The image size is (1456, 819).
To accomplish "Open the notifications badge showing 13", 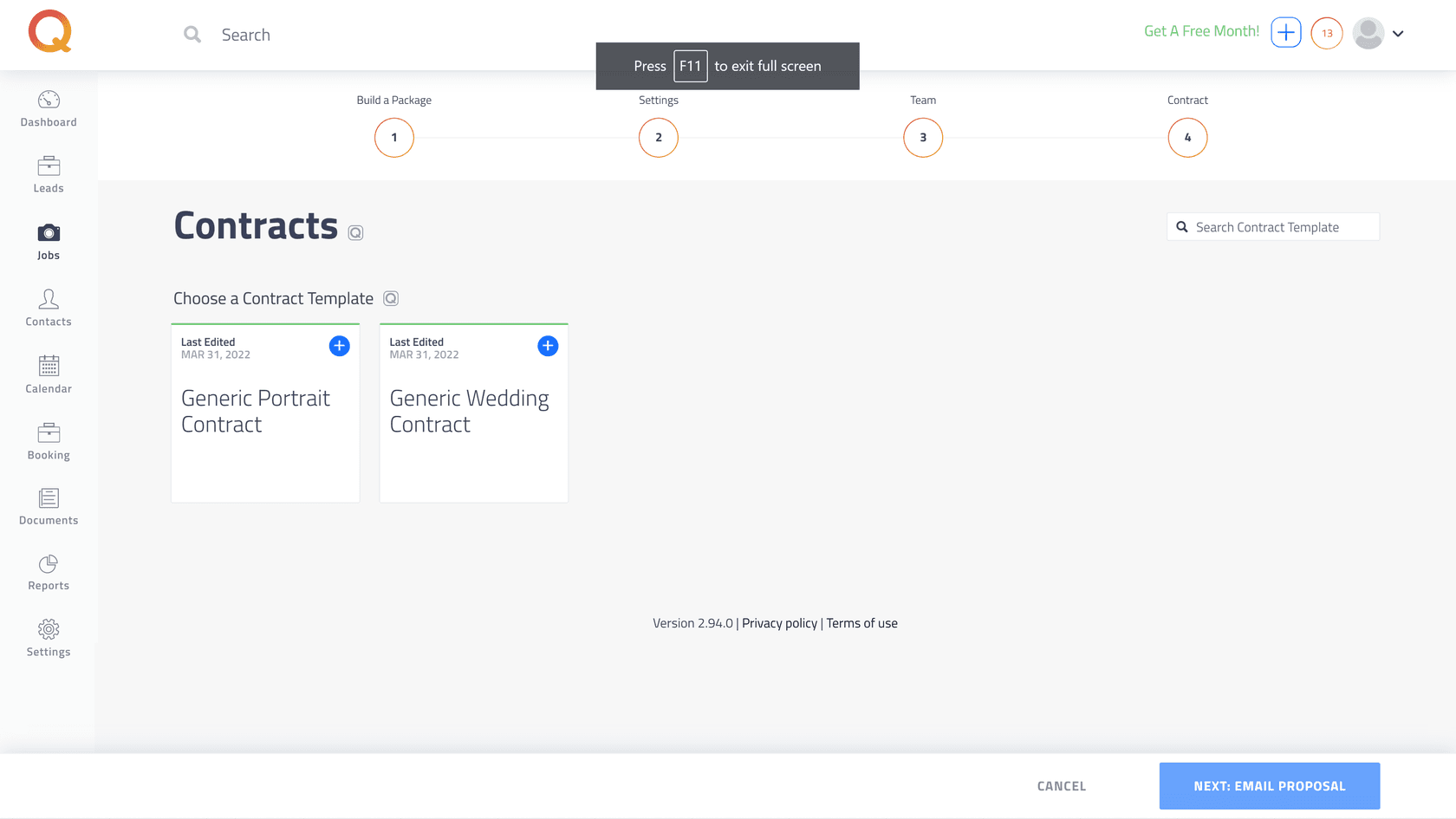I will pos(1327,34).
